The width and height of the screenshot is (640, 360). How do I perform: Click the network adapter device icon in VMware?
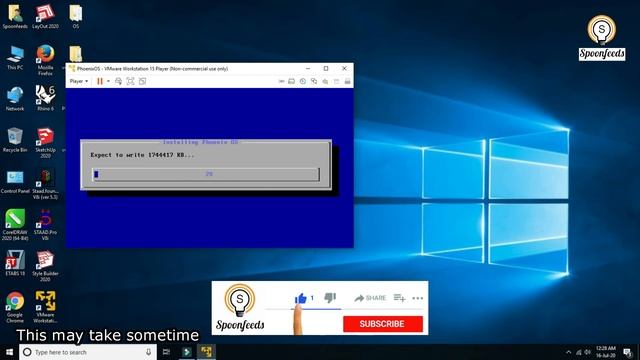(x=314, y=81)
